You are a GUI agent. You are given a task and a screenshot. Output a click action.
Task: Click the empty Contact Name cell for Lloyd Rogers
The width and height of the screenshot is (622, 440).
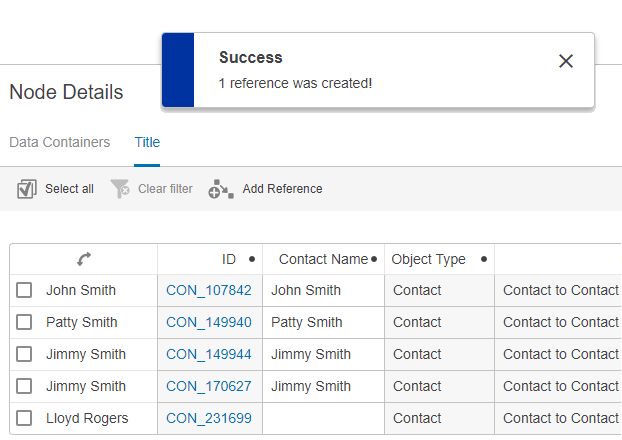(323, 419)
